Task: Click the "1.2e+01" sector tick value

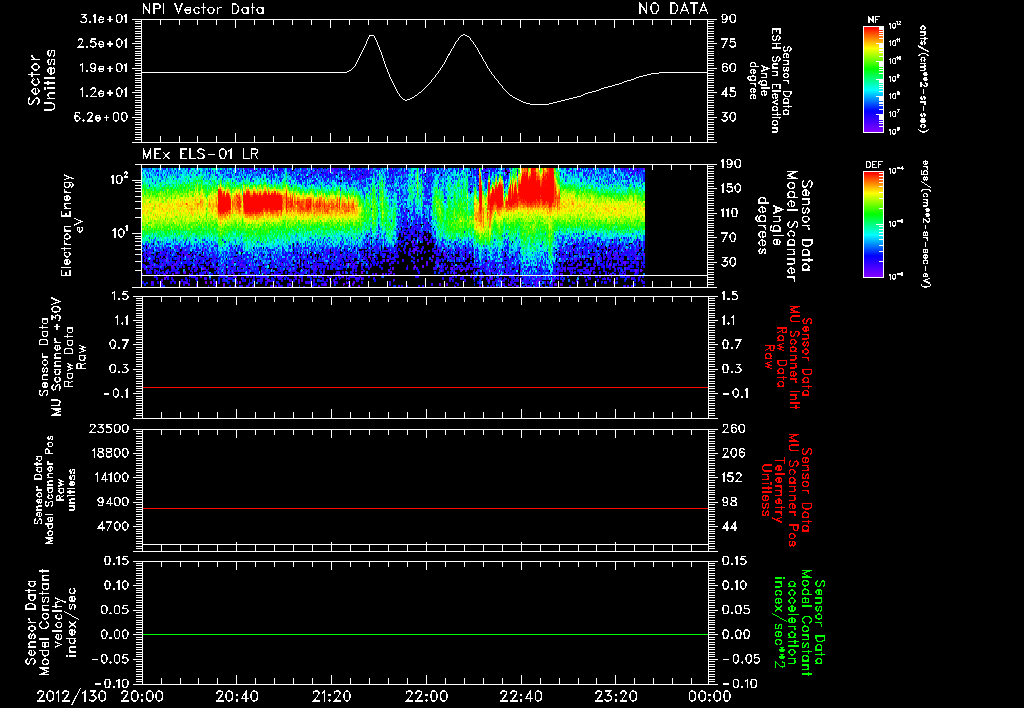Action: coord(104,93)
